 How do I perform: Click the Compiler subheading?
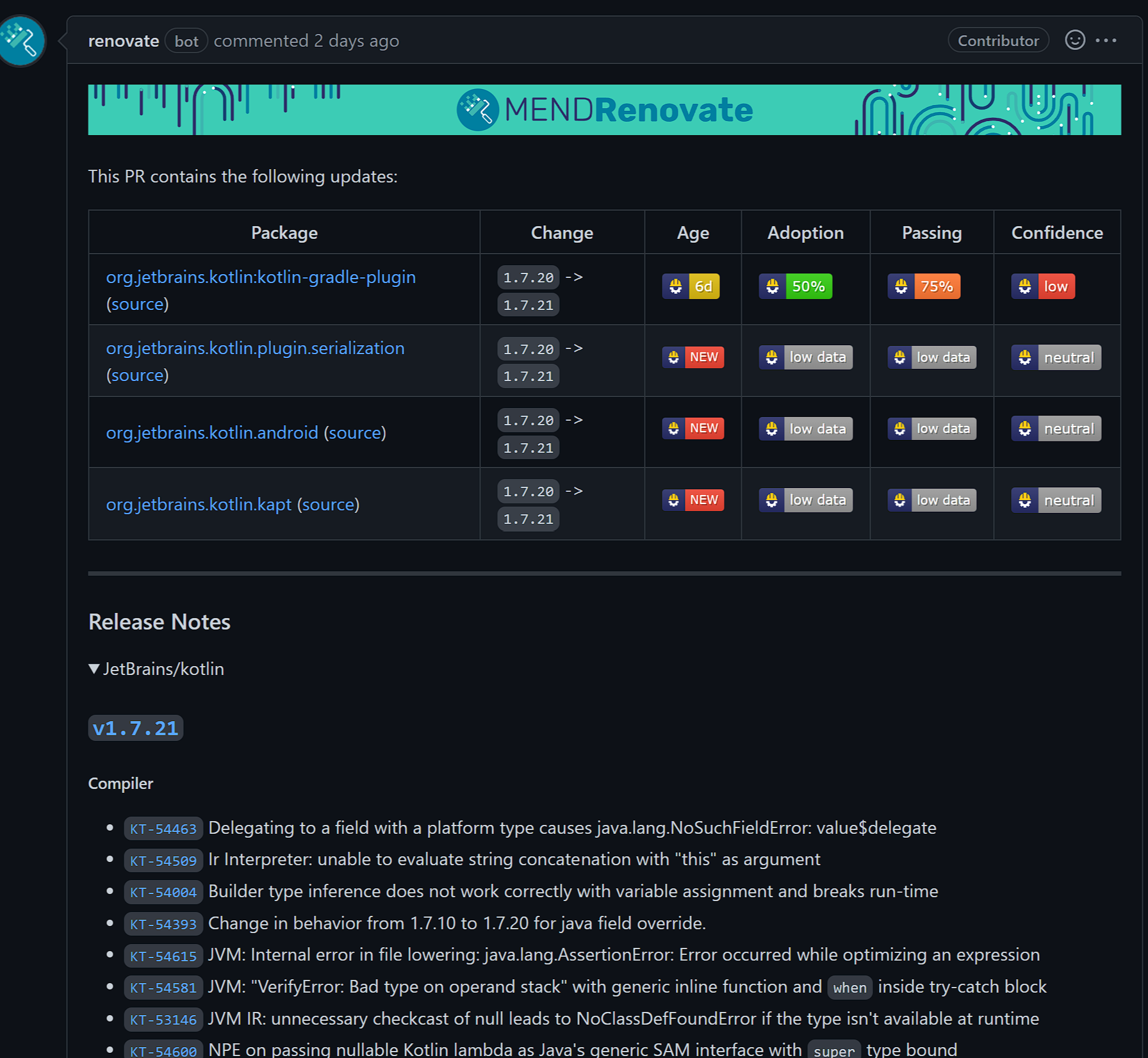point(120,783)
